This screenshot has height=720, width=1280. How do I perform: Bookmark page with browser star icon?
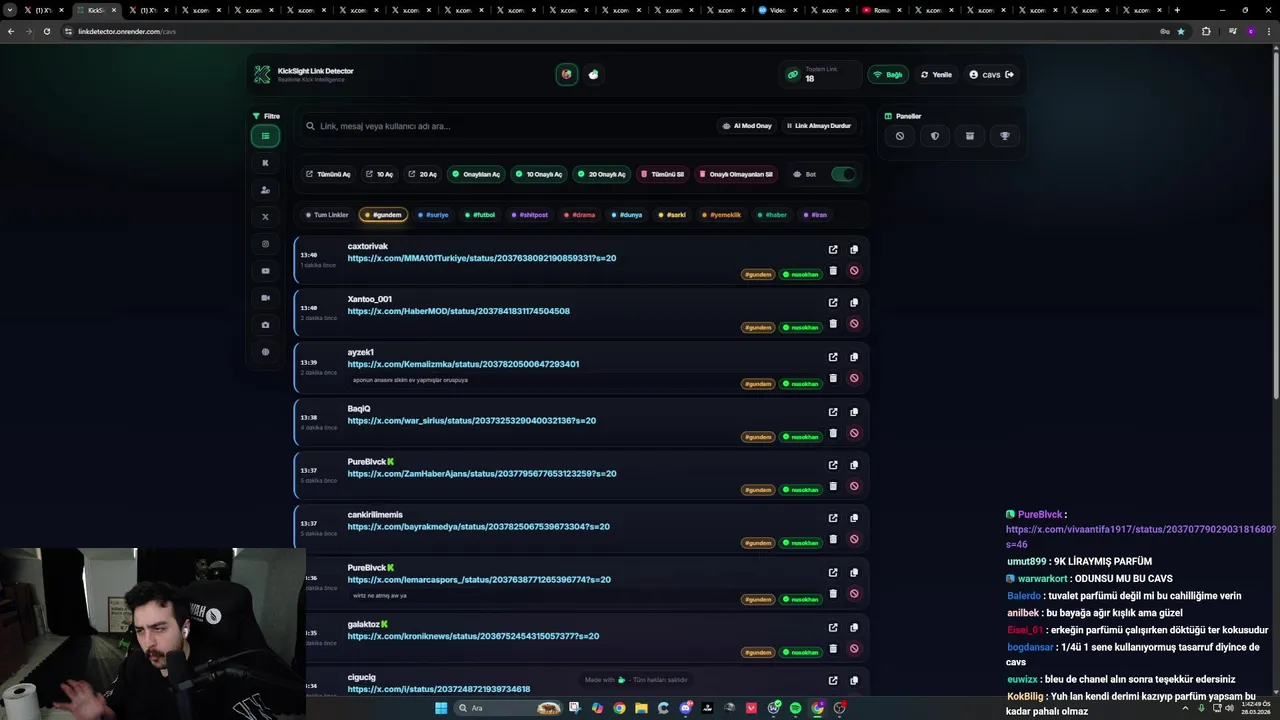(x=1181, y=31)
